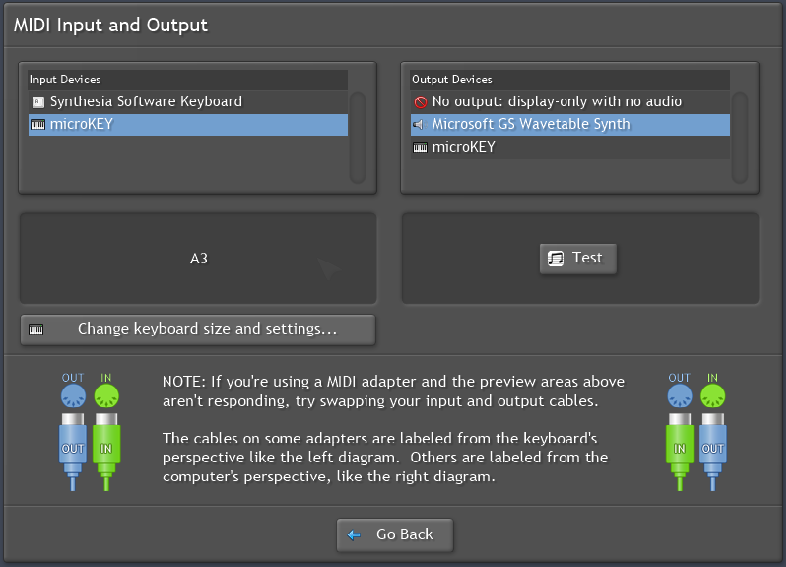Click the blue back arrow icon
The width and height of the screenshot is (786, 567).
tap(354, 535)
